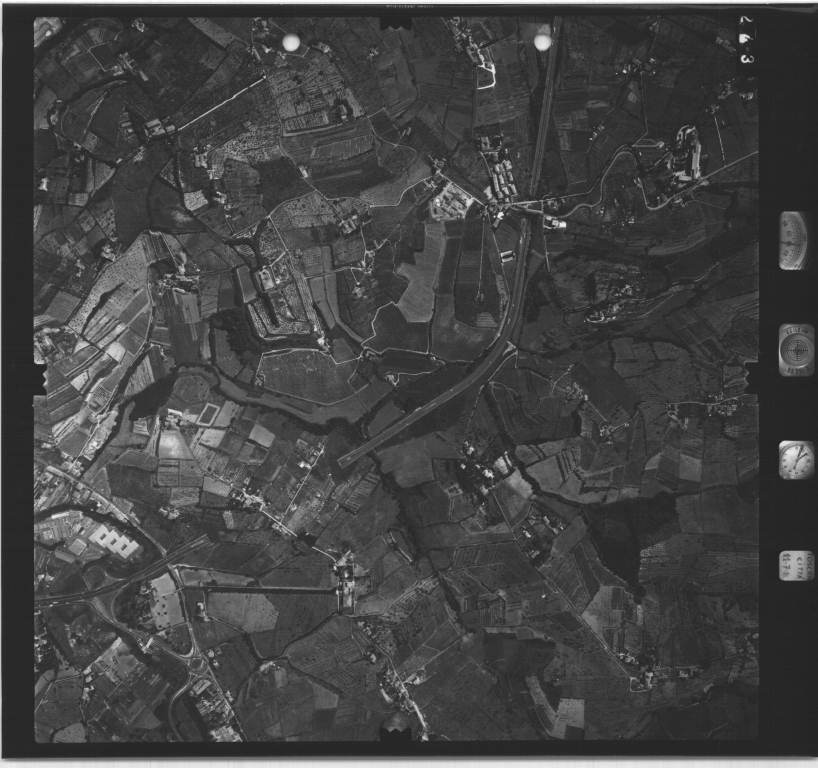Viewport: 818px width, 768px height.
Task: Click the clock face in the right margin
Action: click(x=796, y=459)
